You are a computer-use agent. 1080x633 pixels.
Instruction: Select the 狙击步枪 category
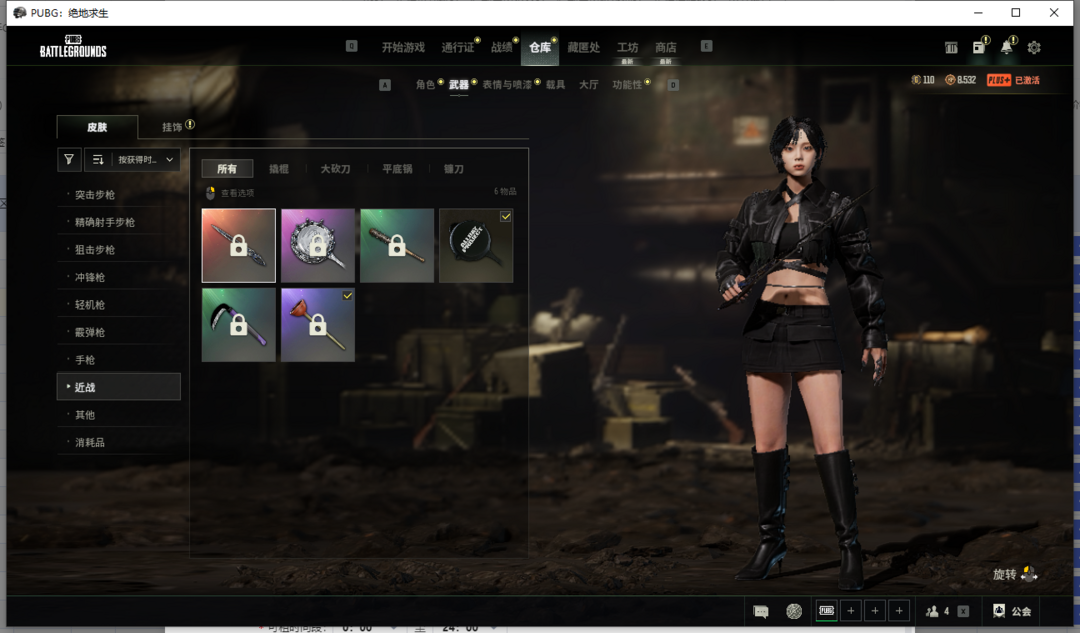[x=119, y=250]
